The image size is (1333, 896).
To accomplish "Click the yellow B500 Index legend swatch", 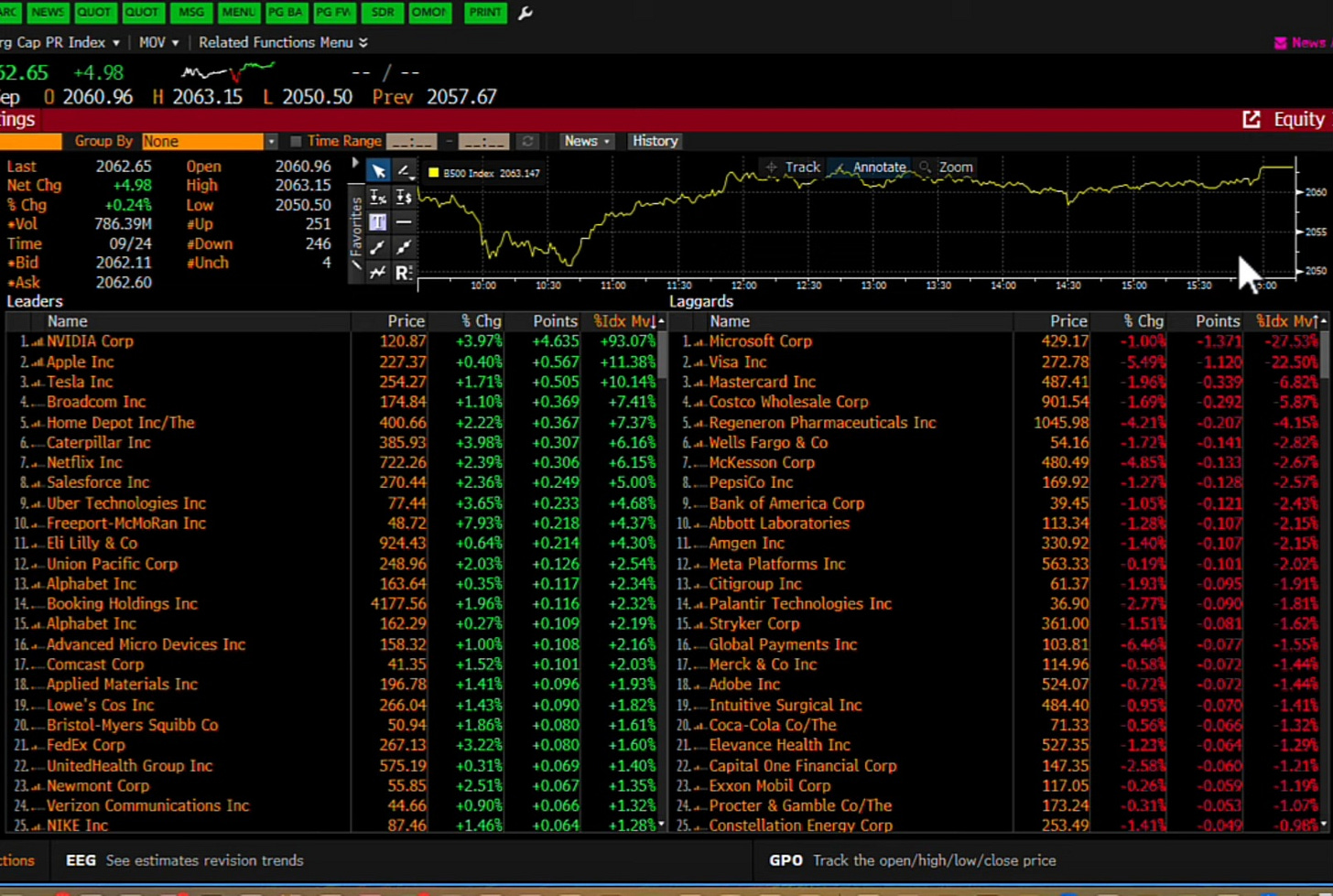I will point(434,173).
